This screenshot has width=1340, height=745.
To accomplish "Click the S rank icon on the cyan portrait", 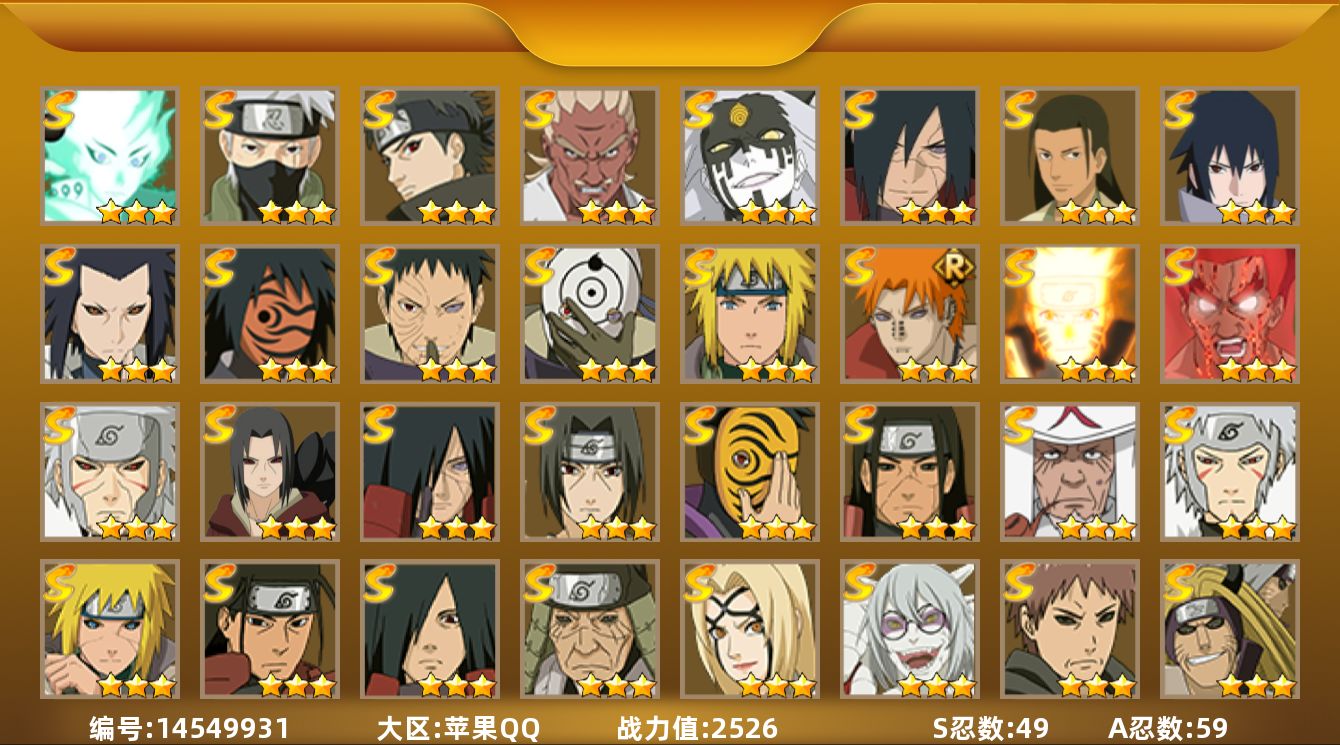I will [60, 108].
